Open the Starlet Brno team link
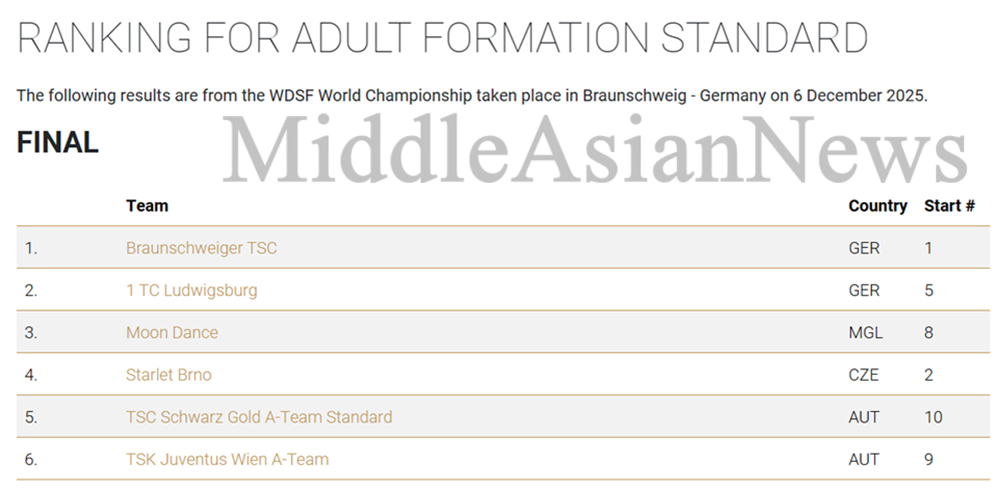Screen dimensions: 1000x494 (x=168, y=375)
